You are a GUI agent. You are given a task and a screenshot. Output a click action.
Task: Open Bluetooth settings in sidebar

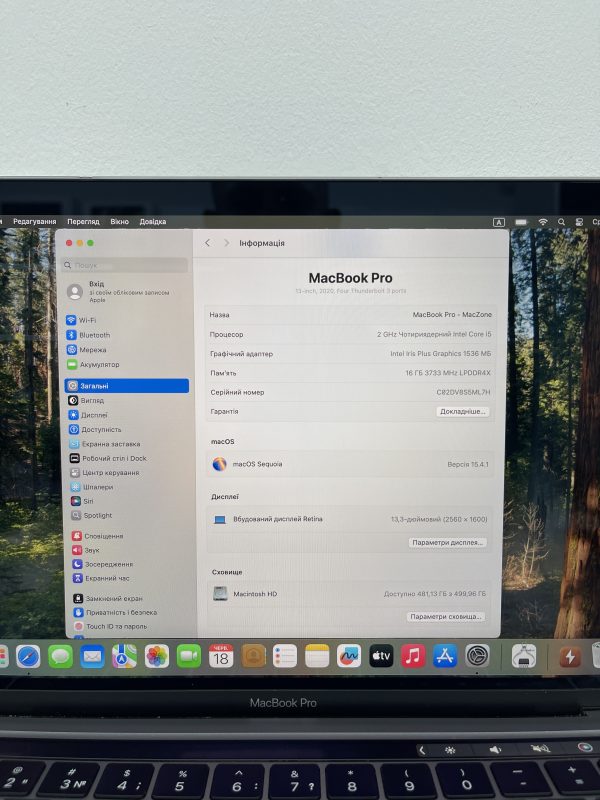[x=88, y=335]
